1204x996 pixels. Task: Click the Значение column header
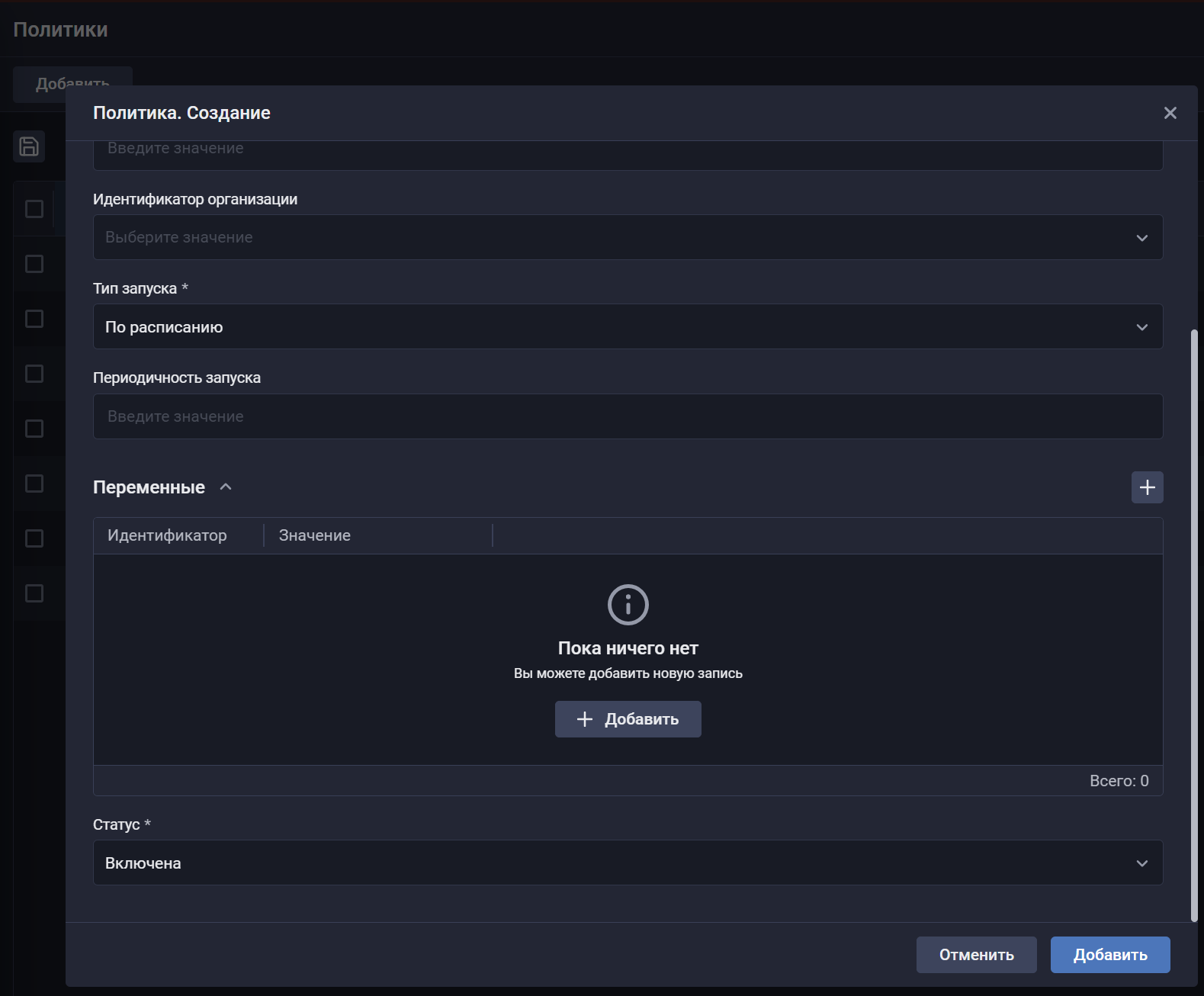click(x=315, y=535)
